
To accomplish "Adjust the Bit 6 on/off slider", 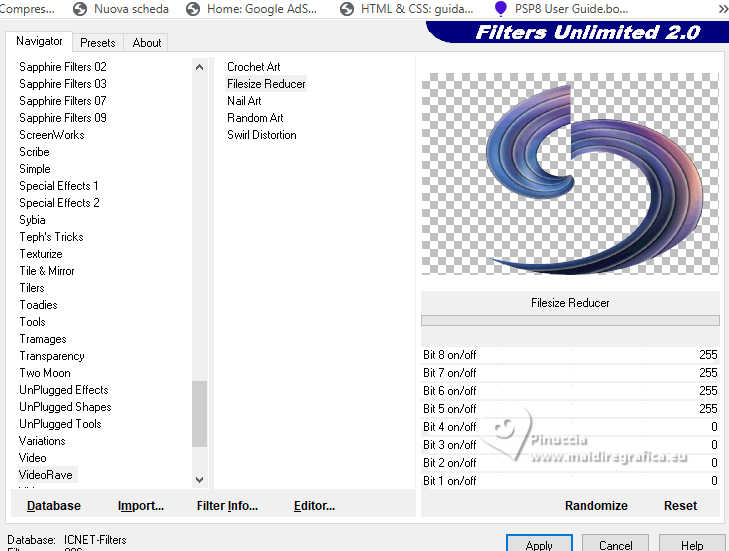I will (x=570, y=391).
